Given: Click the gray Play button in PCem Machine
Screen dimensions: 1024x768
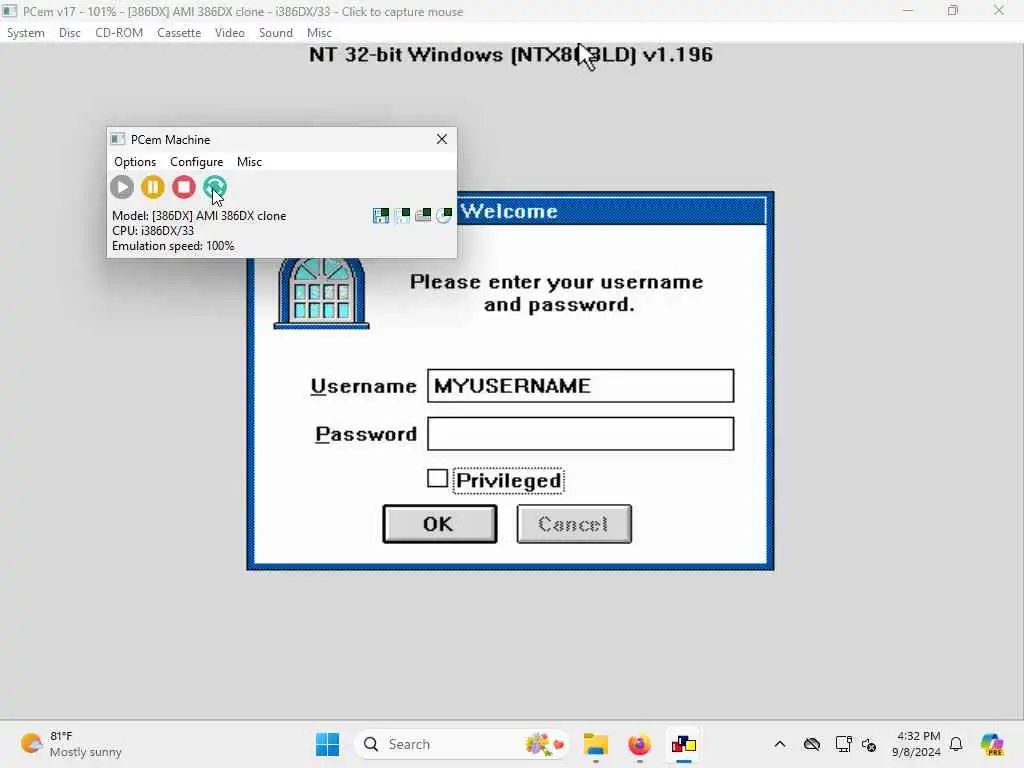Looking at the screenshot, I should tap(121, 187).
